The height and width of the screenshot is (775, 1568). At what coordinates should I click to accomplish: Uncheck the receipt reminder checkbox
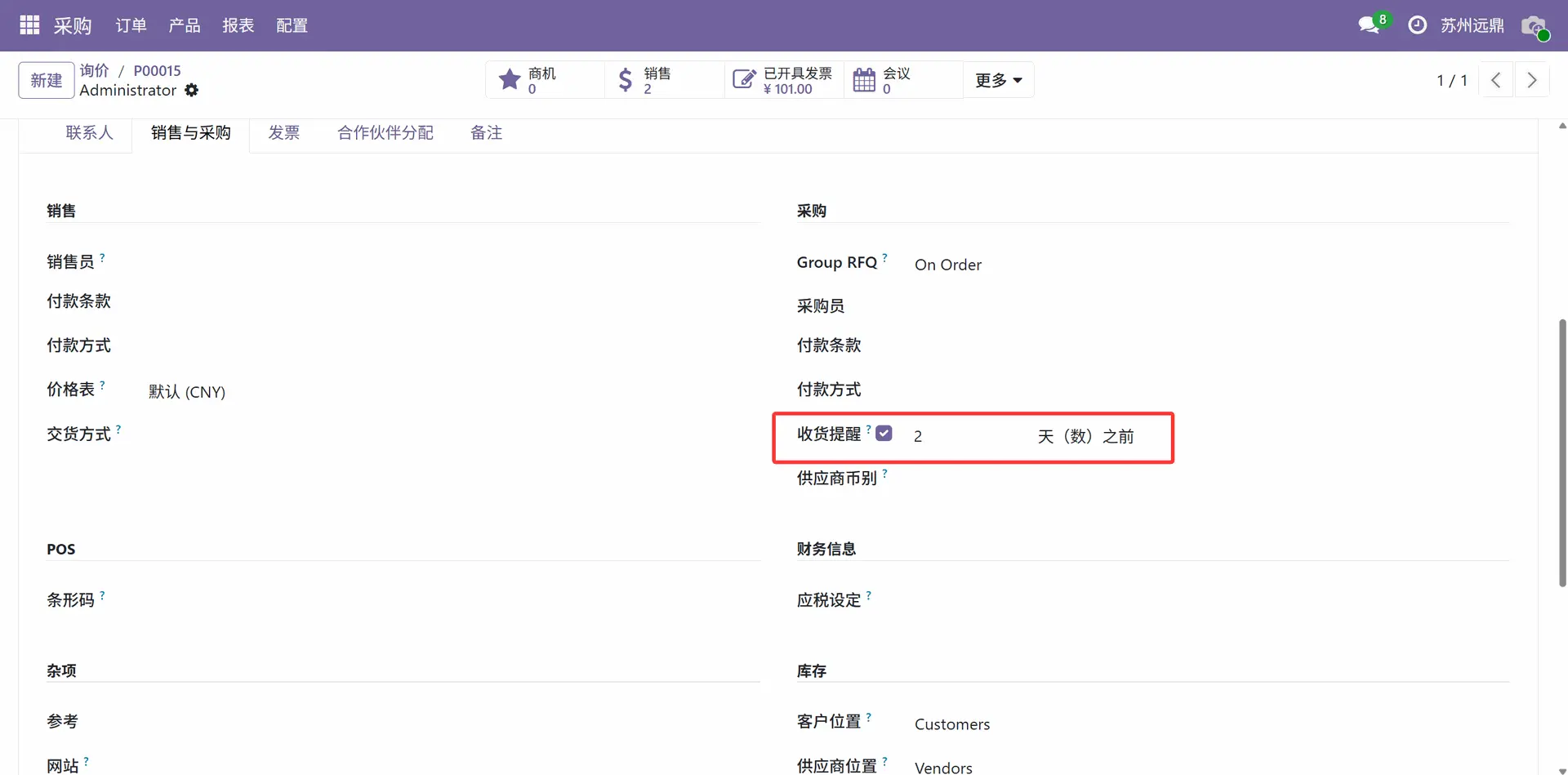click(x=884, y=434)
